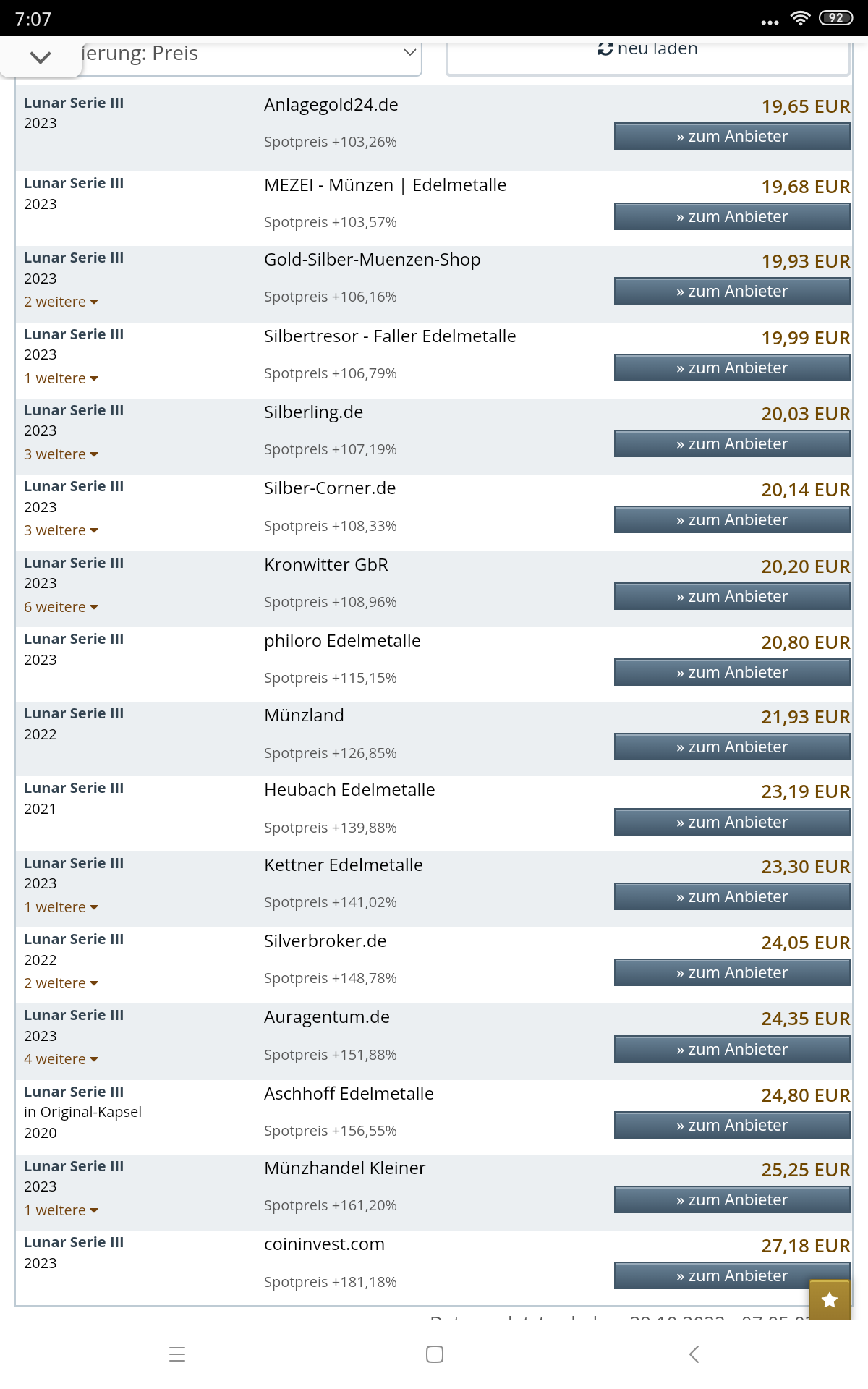Expand 6 weitere under Kronwitter GbR

(61, 607)
